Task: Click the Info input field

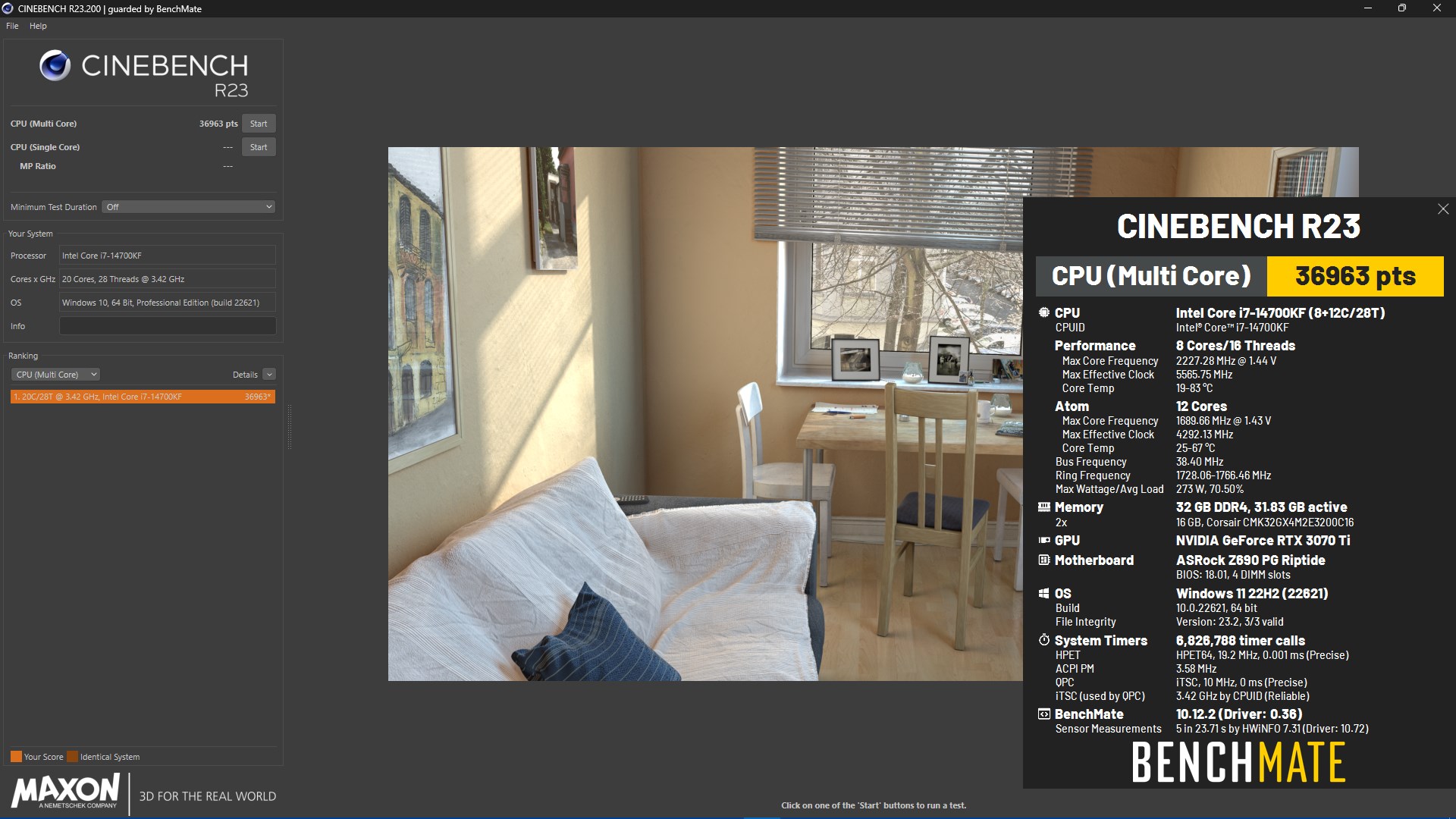Action: 168,326
